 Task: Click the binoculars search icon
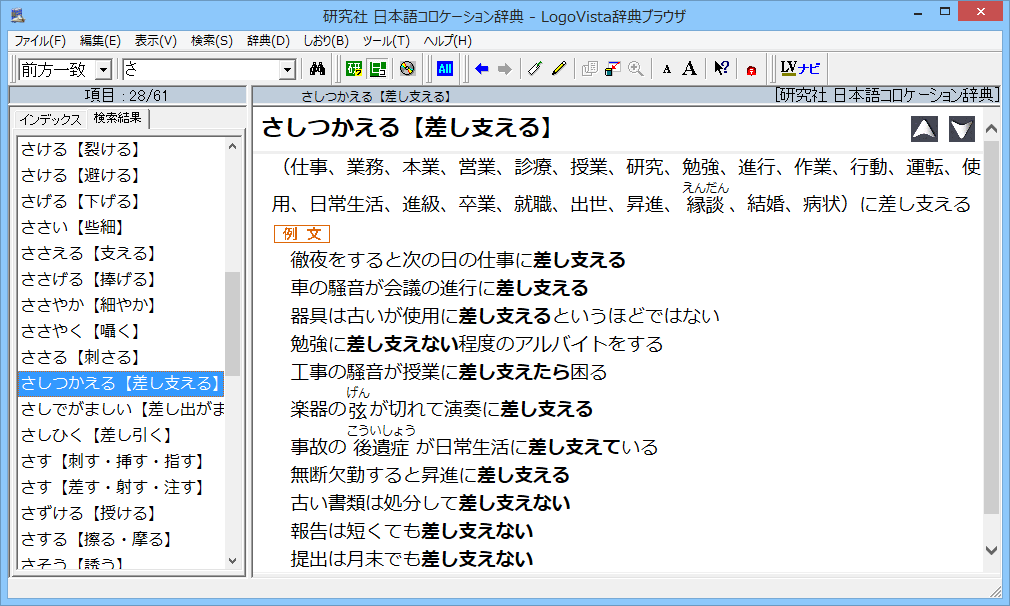318,69
